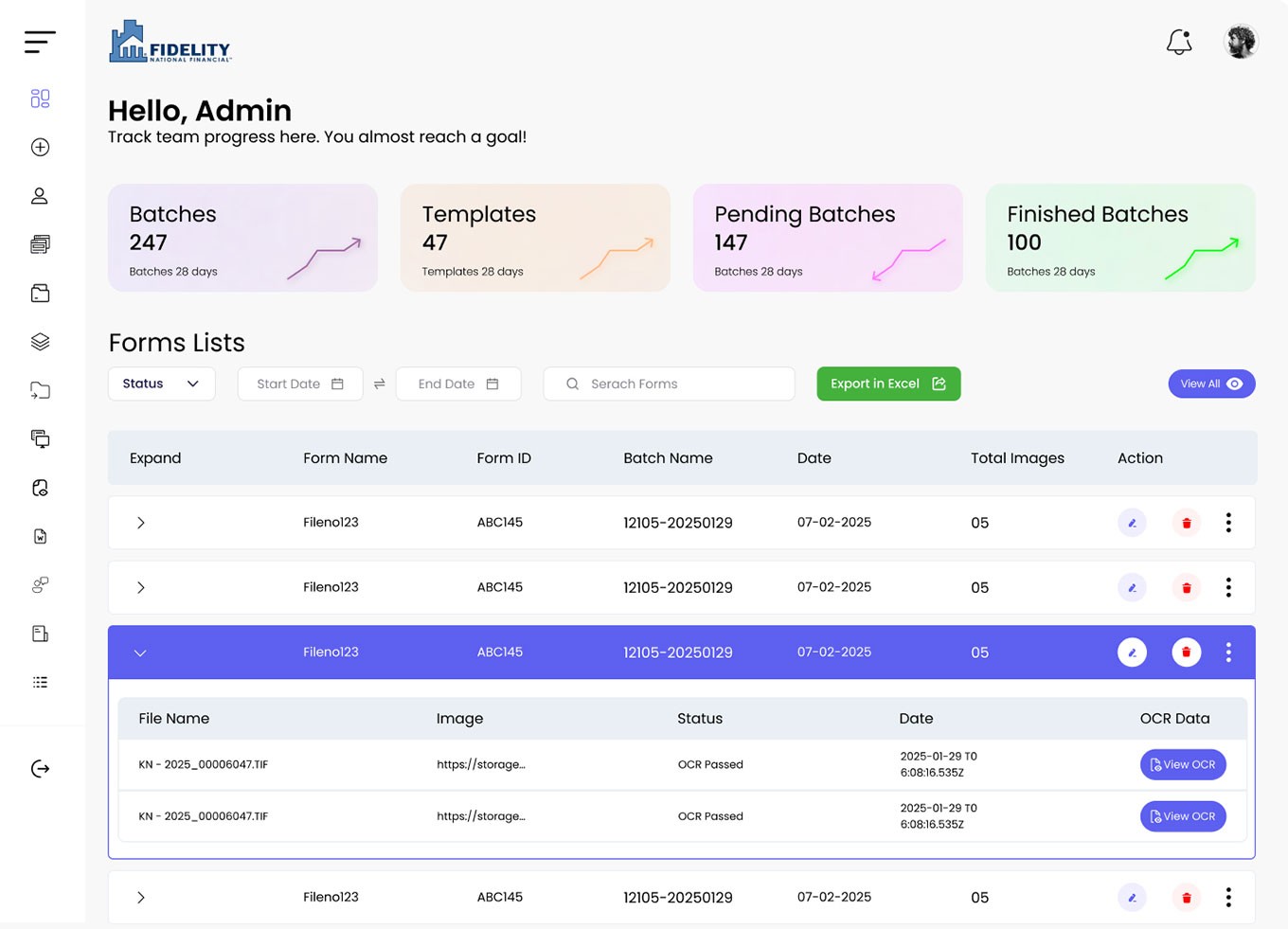This screenshot has width=1288, height=929.
Task: Click the layers stack sidebar icon
Action: click(x=40, y=342)
